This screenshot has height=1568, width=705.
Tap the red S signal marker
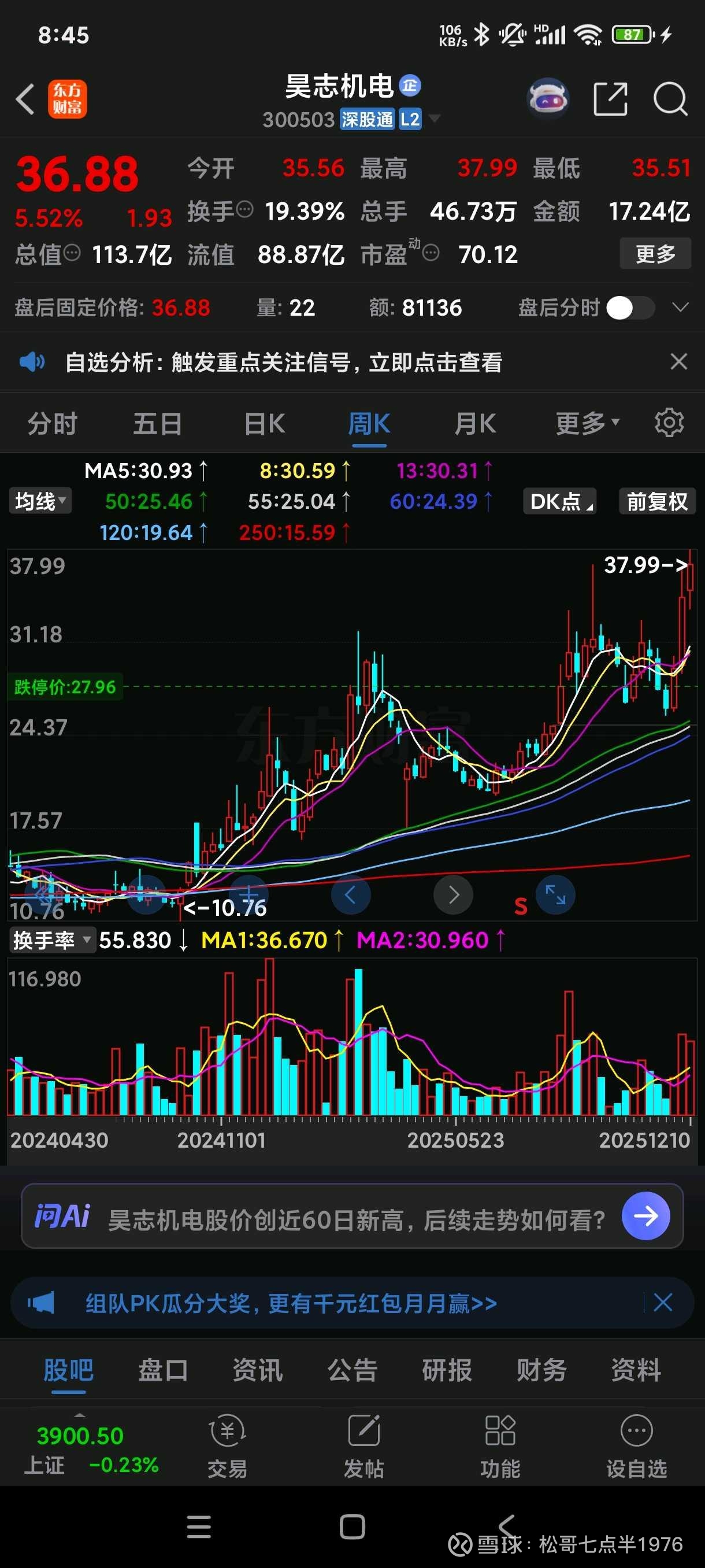click(521, 907)
